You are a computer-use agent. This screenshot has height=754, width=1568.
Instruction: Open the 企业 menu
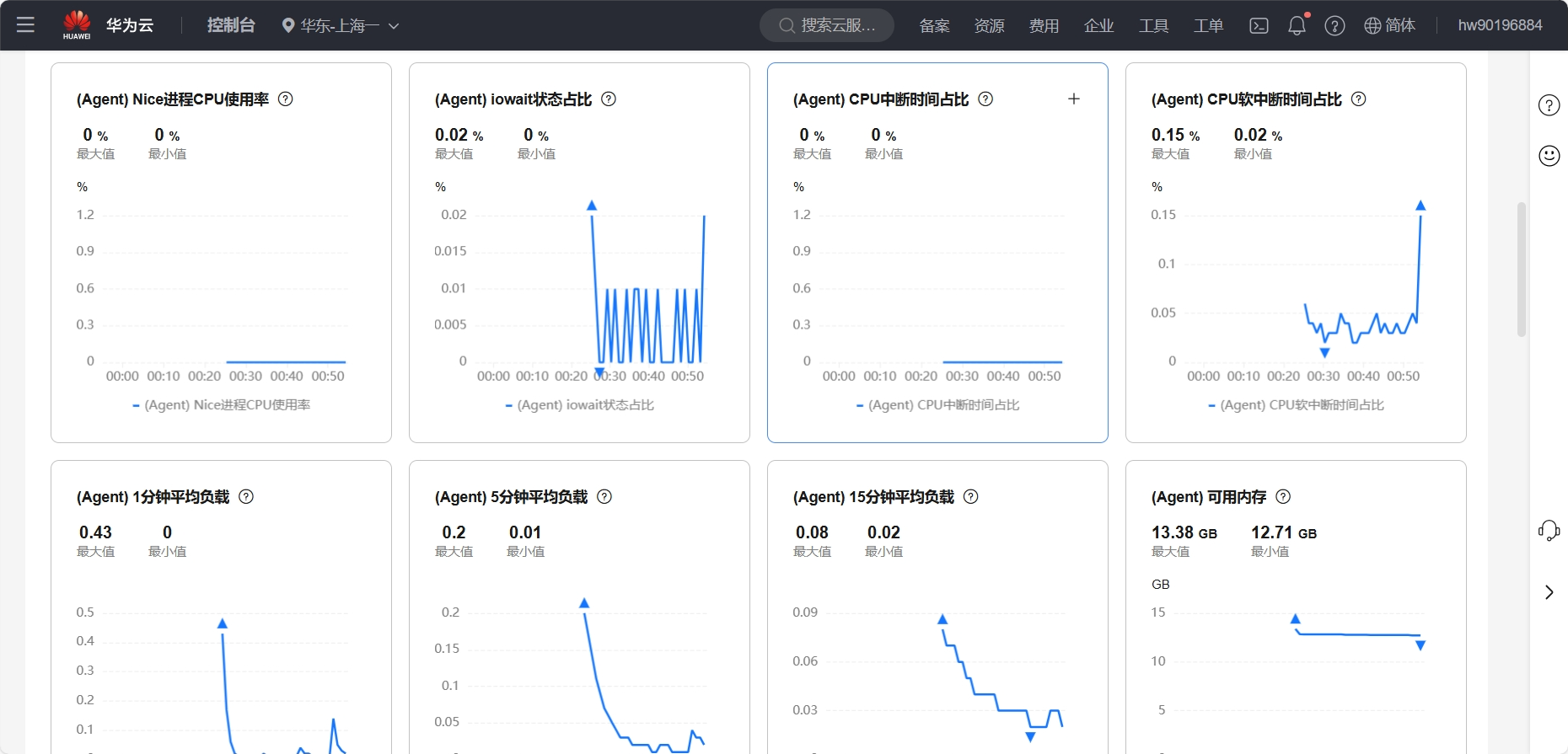tap(1098, 26)
